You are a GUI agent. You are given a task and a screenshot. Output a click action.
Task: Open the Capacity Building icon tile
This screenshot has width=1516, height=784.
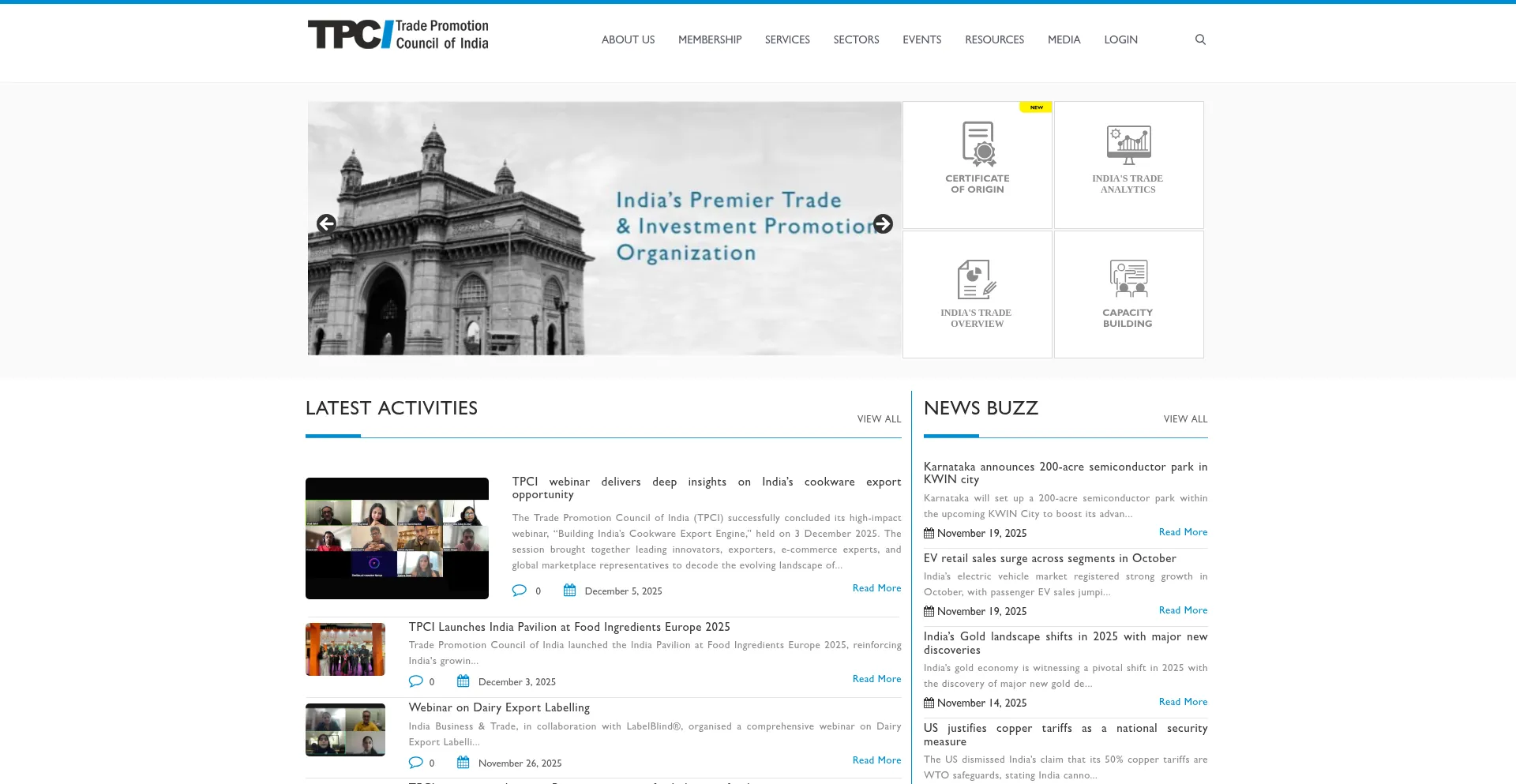pos(1128,294)
